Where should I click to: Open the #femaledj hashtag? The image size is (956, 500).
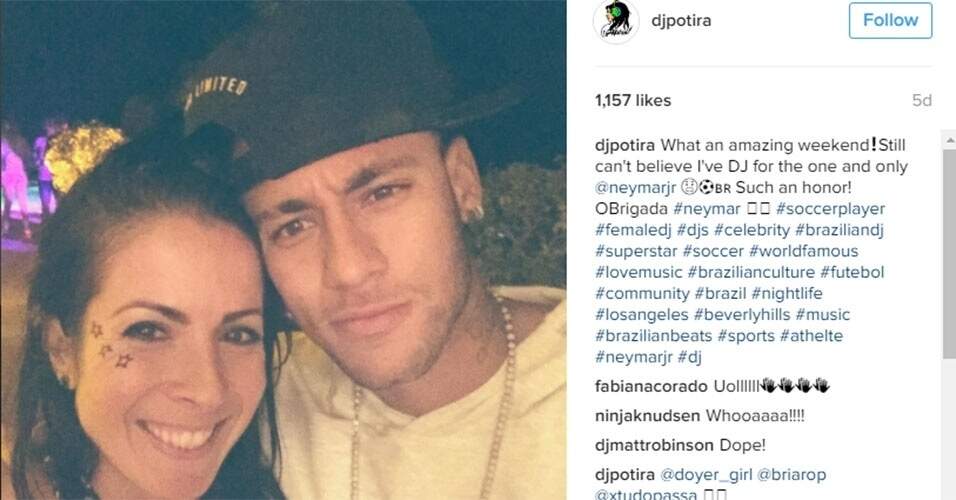pyautogui.click(x=633, y=230)
